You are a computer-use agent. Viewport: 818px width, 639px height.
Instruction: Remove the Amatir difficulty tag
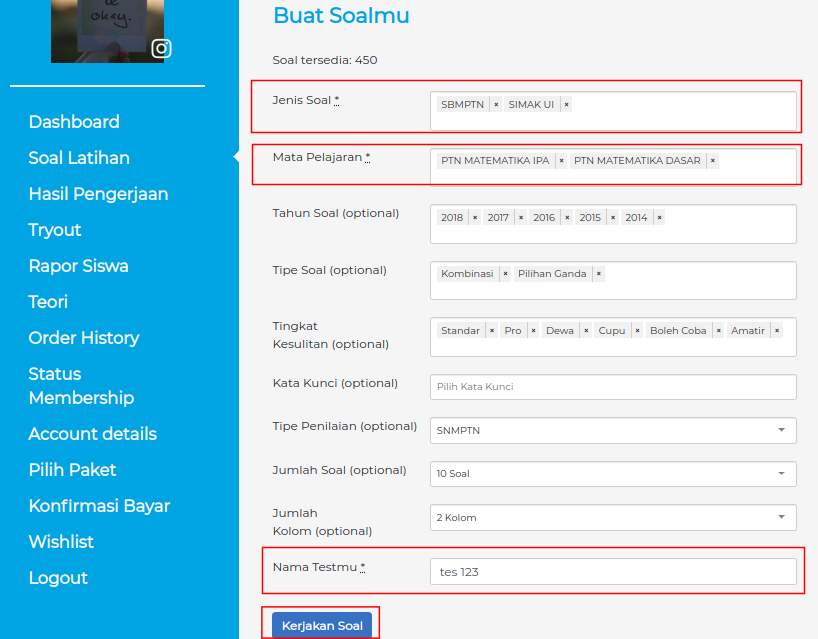click(x=777, y=331)
